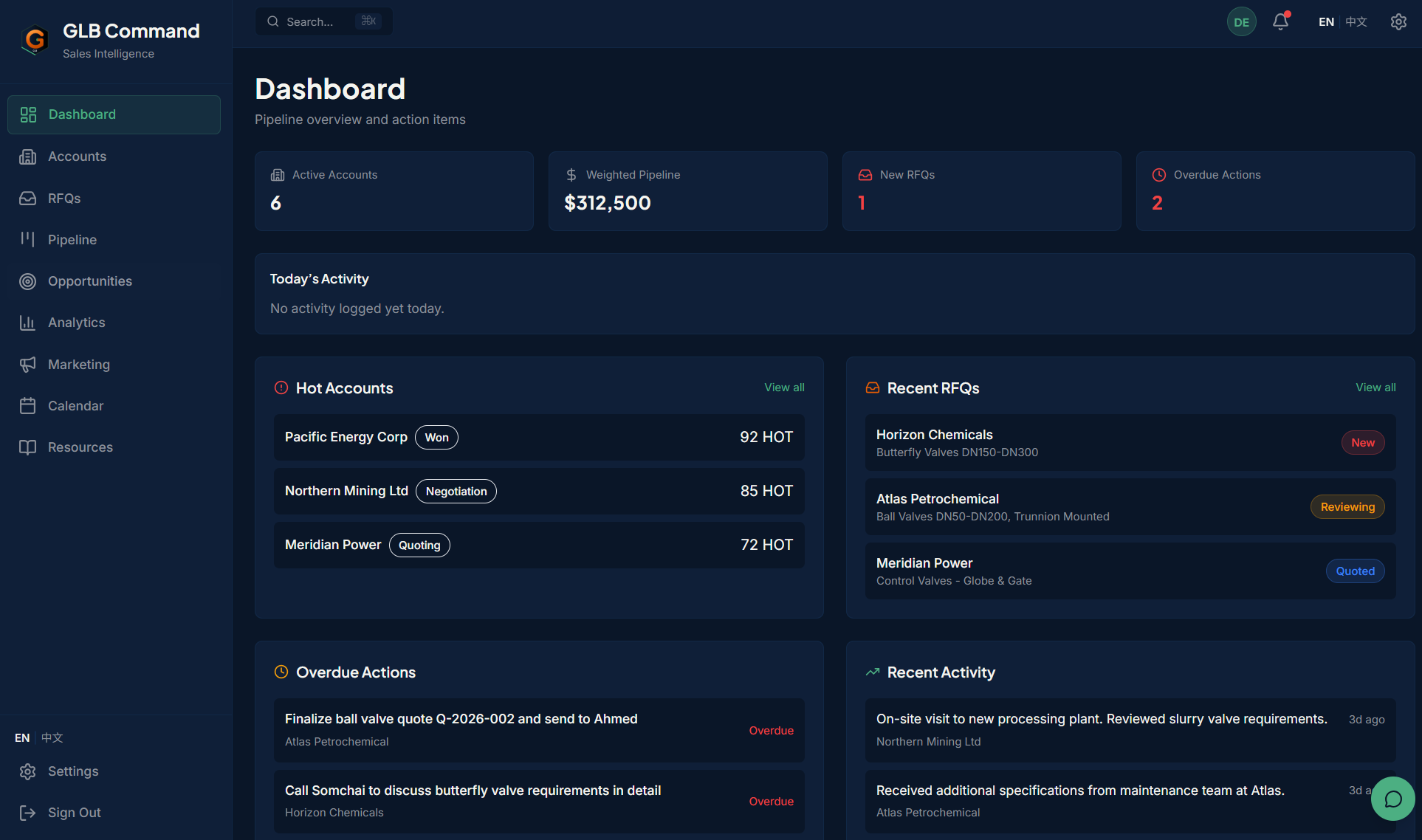Viewport: 1422px width, 840px height.
Task: Click the settings gear in the top bar
Action: 1398,21
